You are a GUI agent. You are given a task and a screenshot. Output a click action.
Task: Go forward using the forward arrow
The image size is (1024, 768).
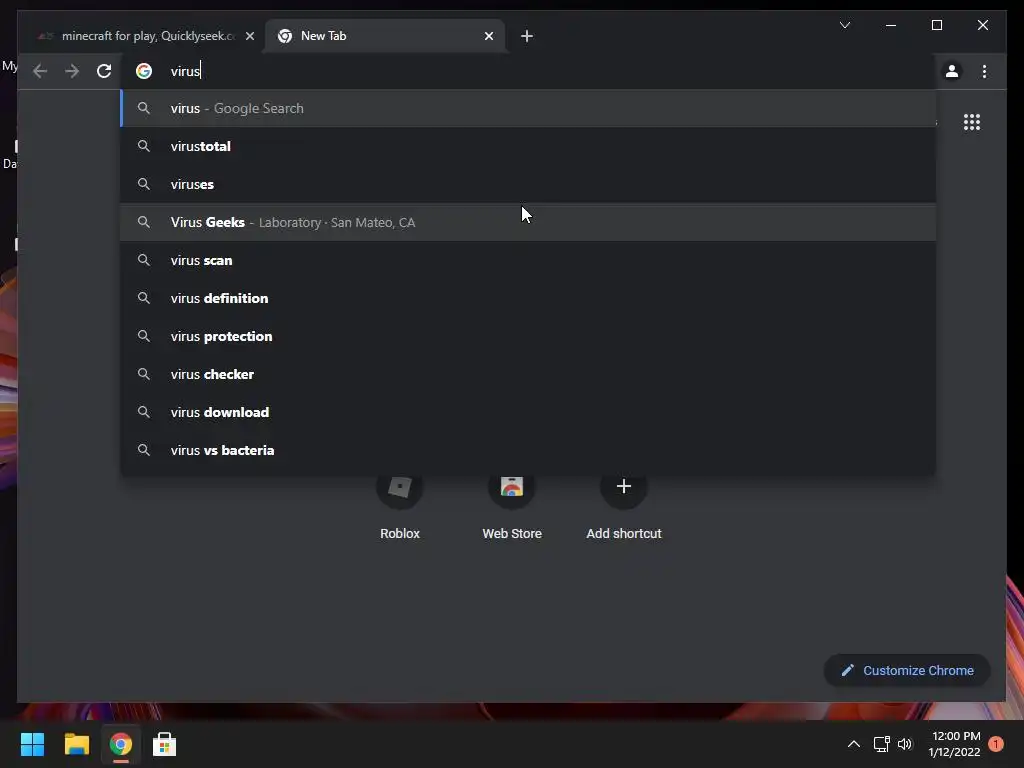72,71
